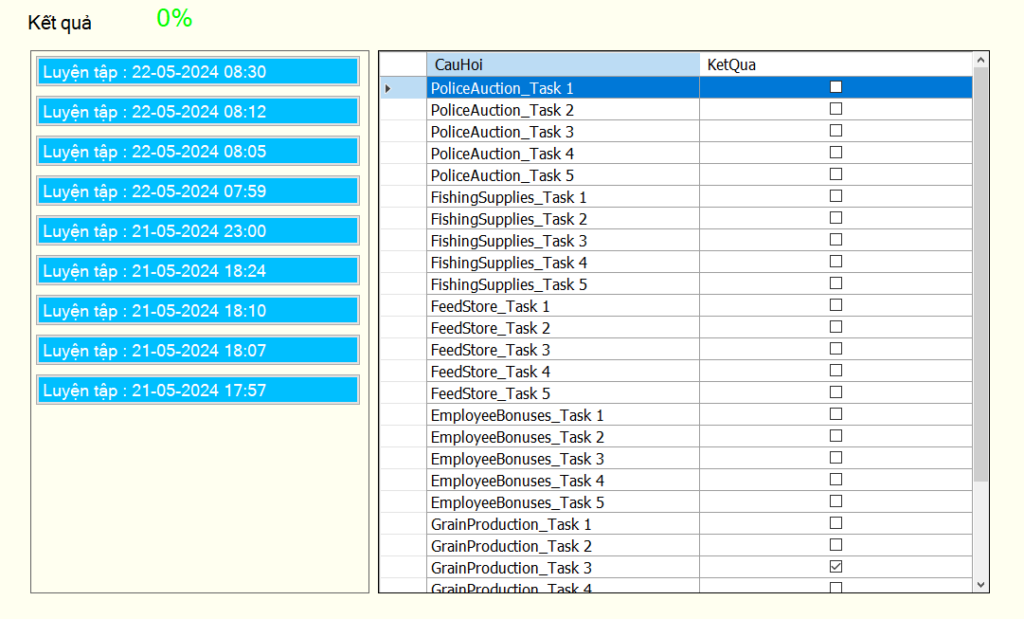
Task: Click the KetQua column header
Action: pos(835,64)
